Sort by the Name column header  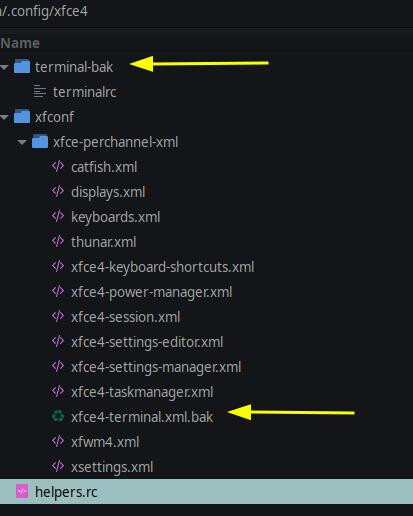pos(20,43)
